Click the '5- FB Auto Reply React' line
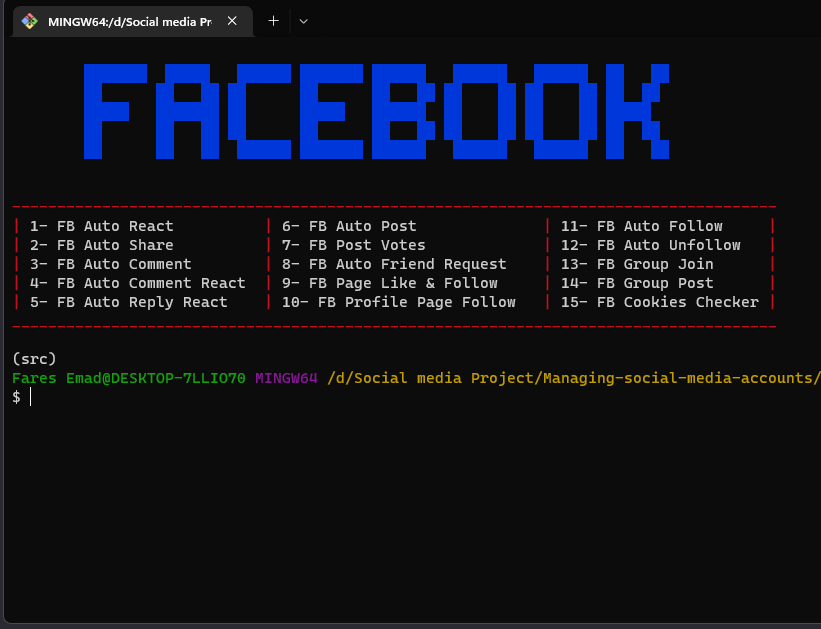 [x=129, y=302]
